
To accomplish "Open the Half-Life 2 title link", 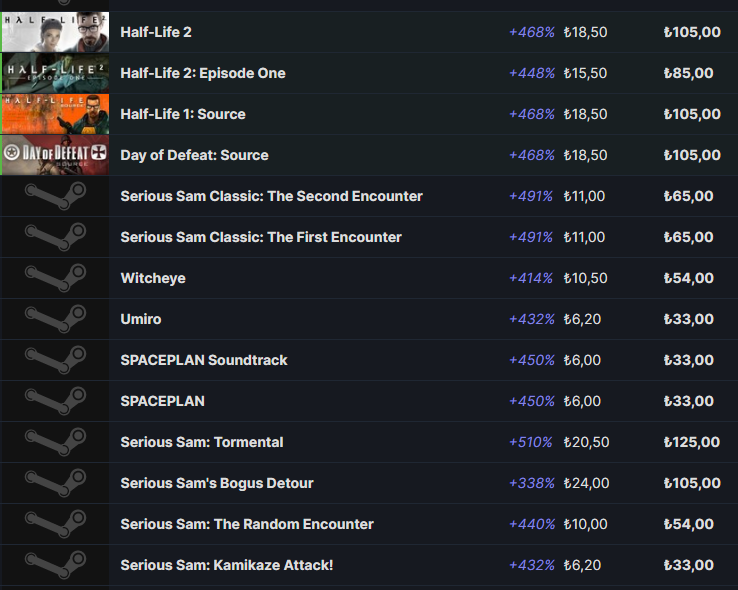I will [x=156, y=32].
